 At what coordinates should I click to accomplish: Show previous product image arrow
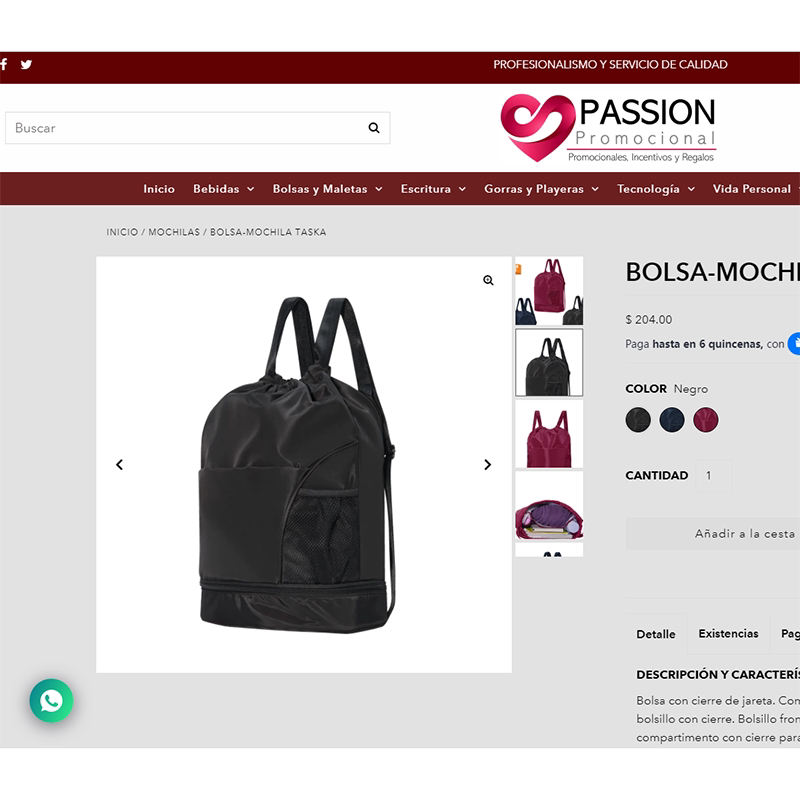pos(119,465)
